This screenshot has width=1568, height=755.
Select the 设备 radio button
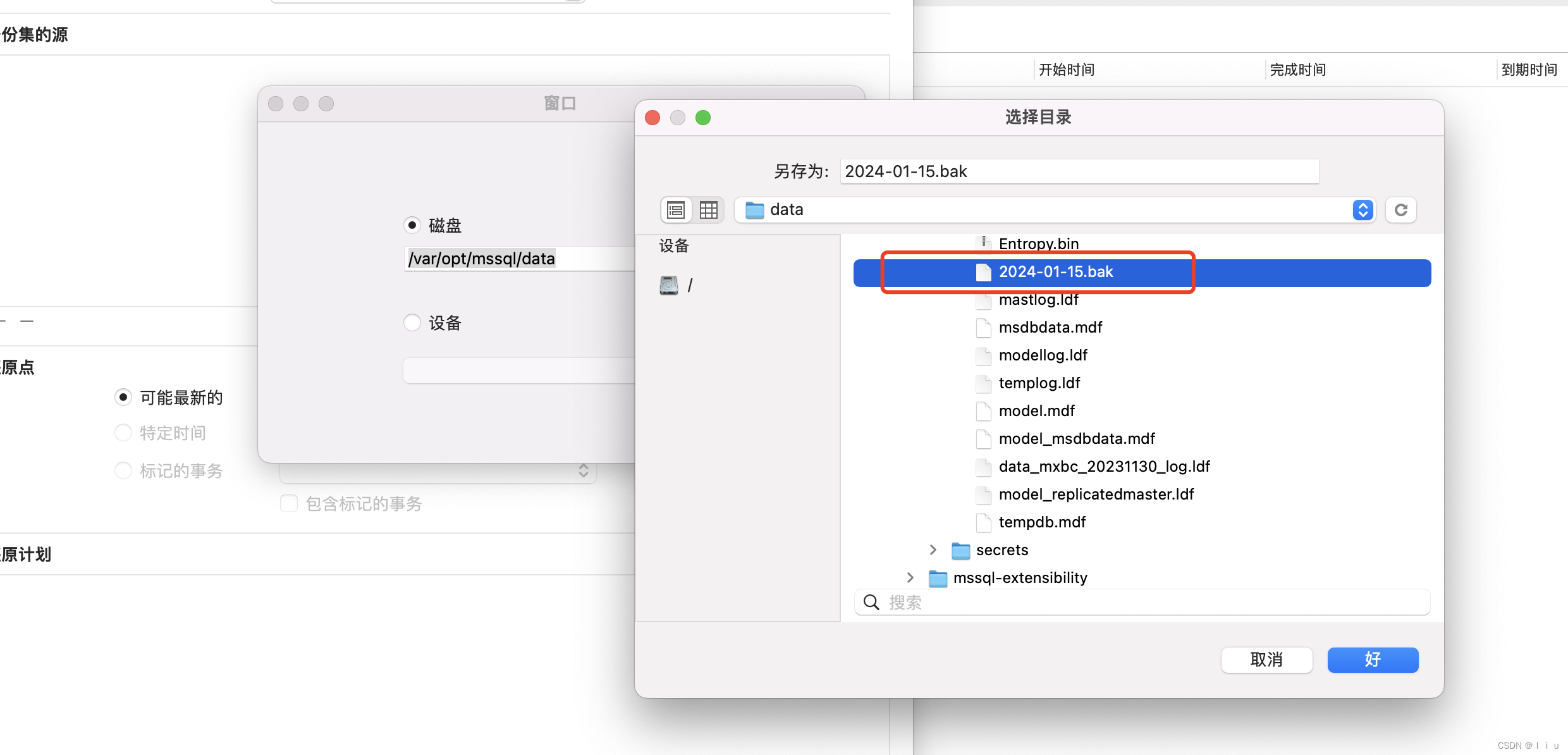click(412, 322)
